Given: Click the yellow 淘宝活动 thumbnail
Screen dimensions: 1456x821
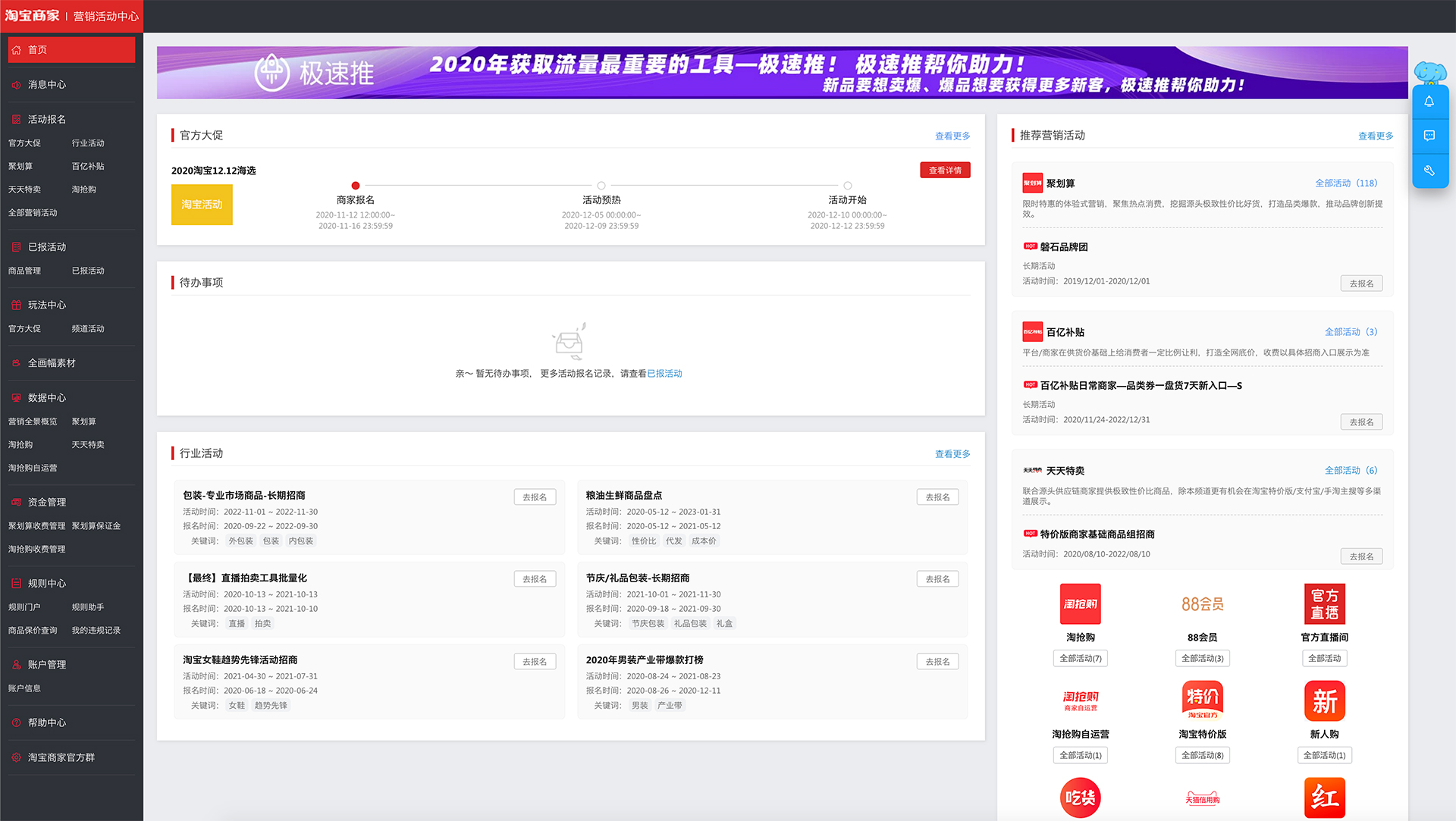Looking at the screenshot, I should [x=202, y=205].
